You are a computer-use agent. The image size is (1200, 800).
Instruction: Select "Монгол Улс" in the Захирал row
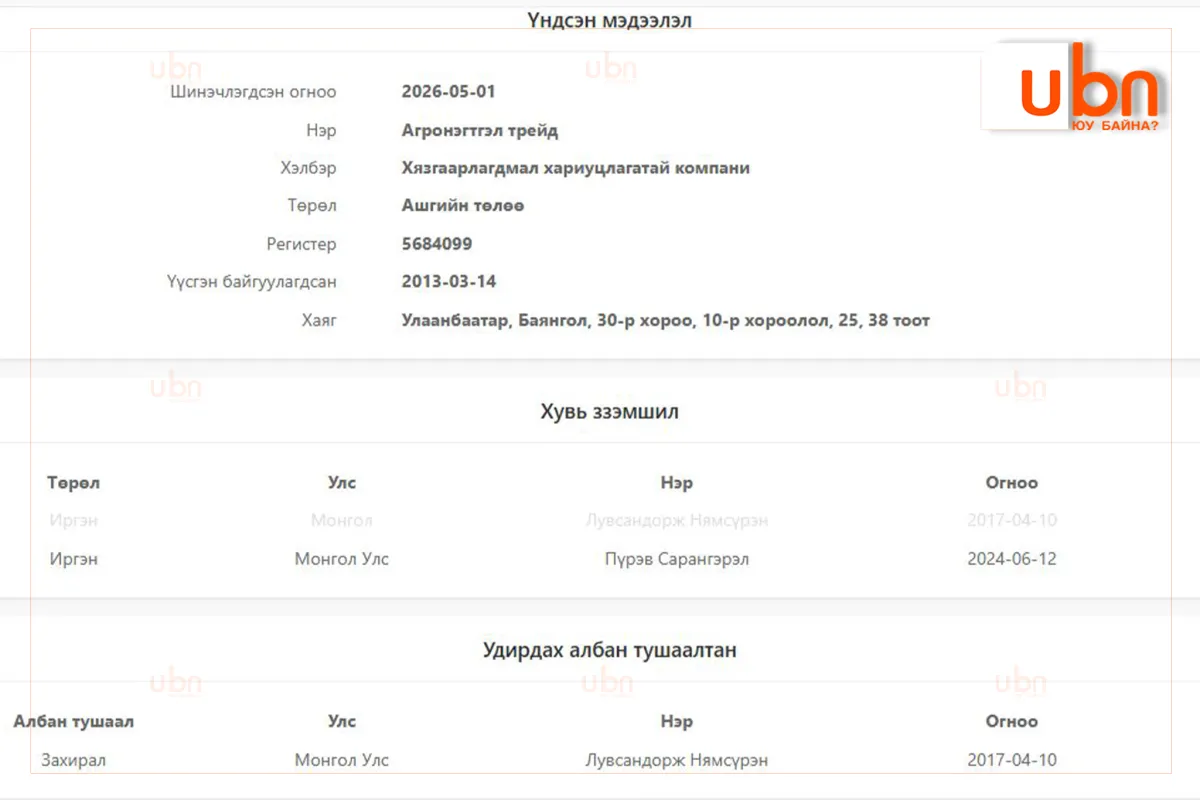click(342, 760)
